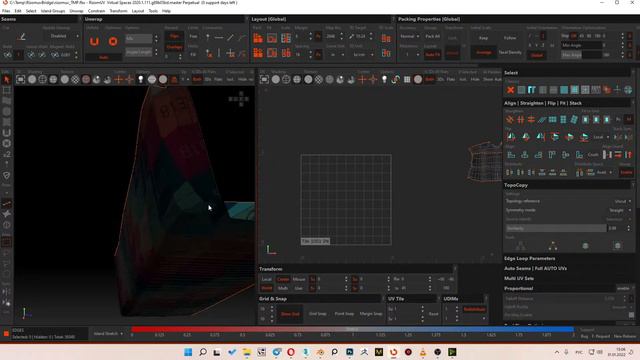Open the Normal resolution dropdown in Packing Properties
The width and height of the screenshot is (640, 360).
[x=409, y=36]
